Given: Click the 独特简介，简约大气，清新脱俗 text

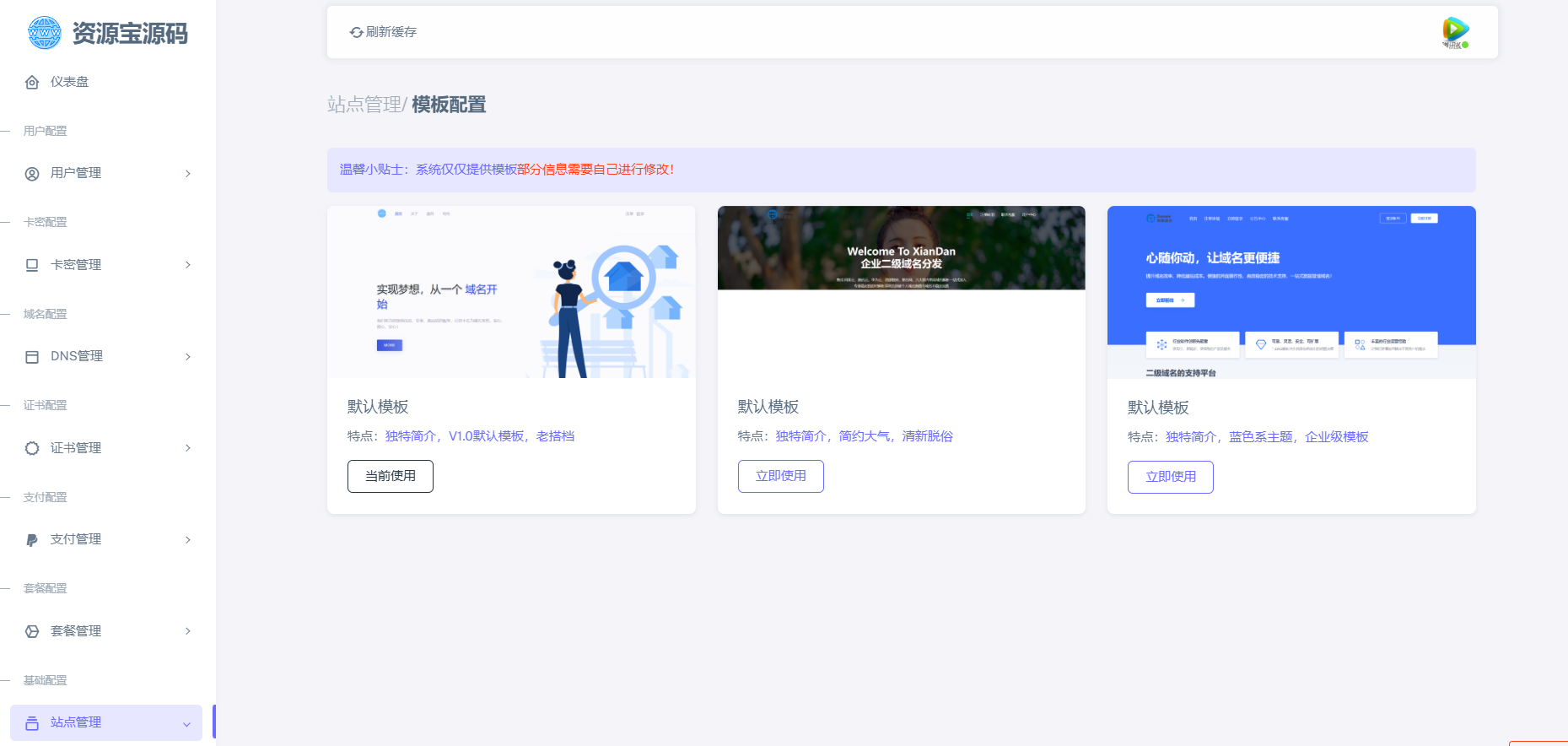Looking at the screenshot, I should pyautogui.click(x=865, y=436).
